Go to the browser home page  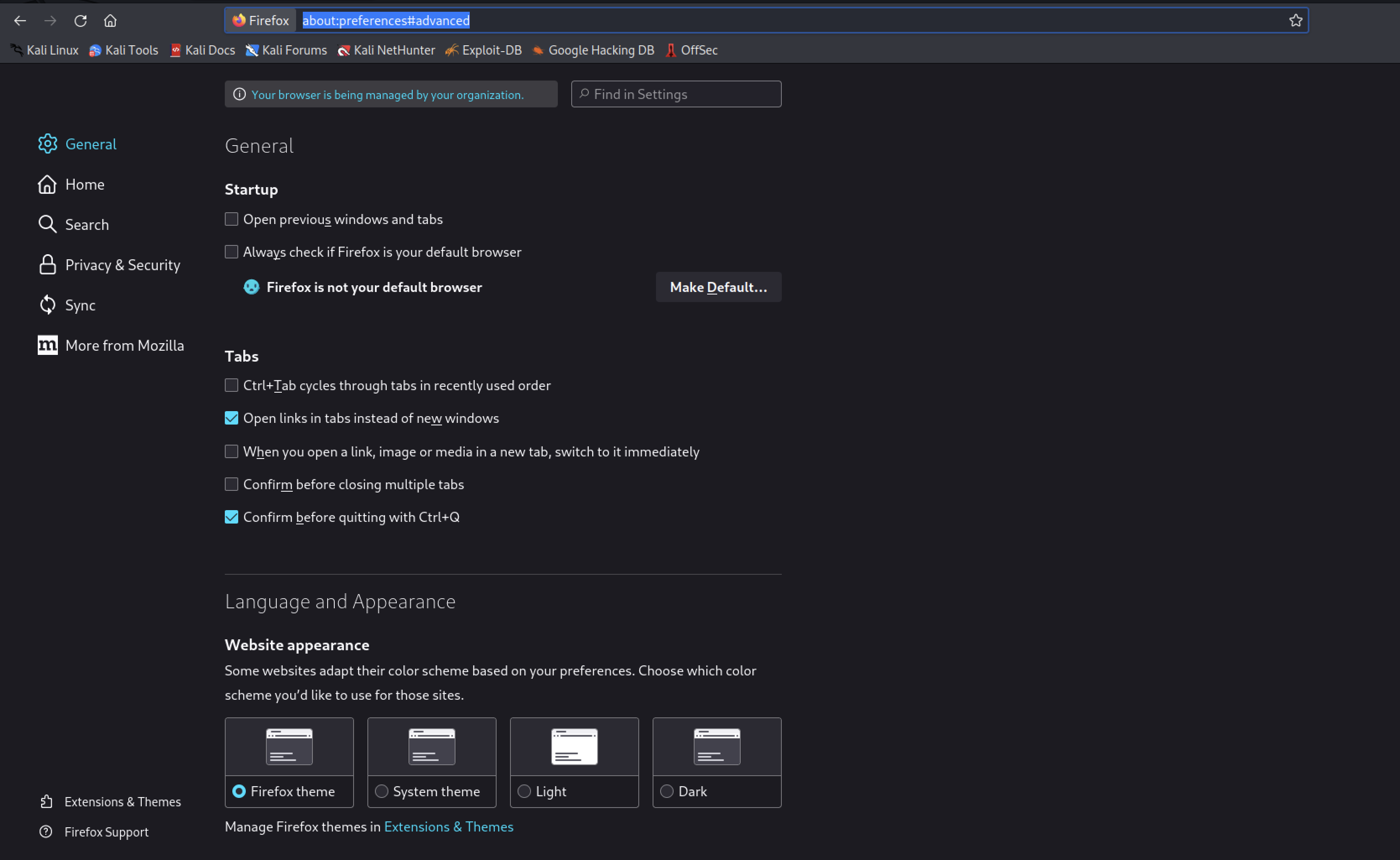[x=110, y=21]
